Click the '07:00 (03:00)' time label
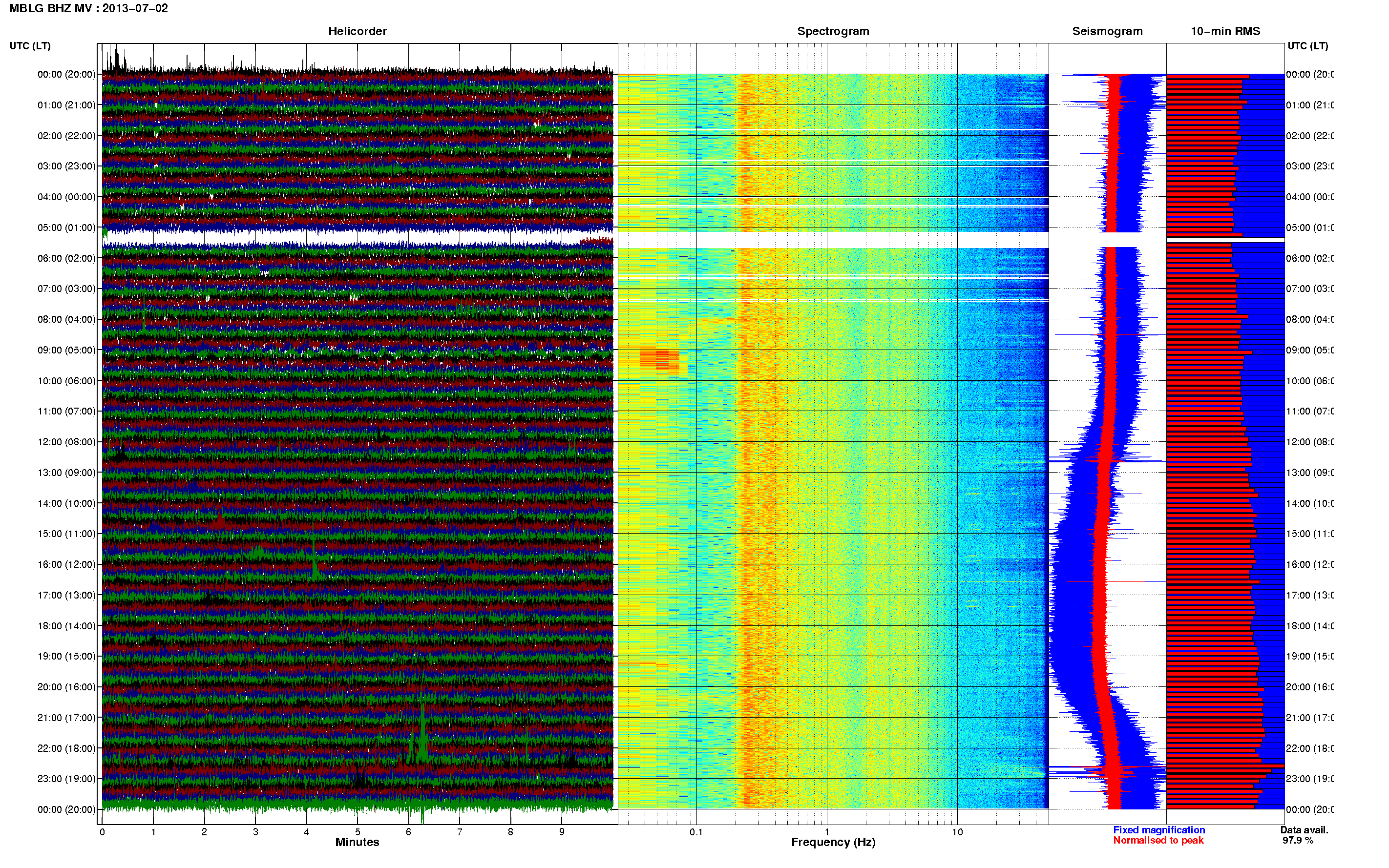 pyautogui.click(x=66, y=289)
